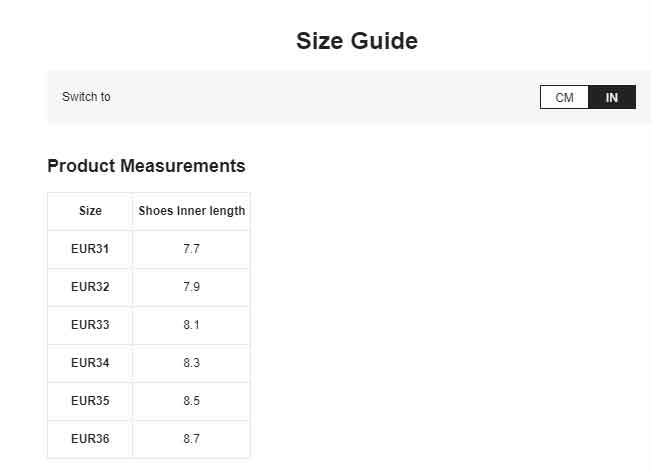
Task: Select the IN unit toggle
Action: coord(612,97)
